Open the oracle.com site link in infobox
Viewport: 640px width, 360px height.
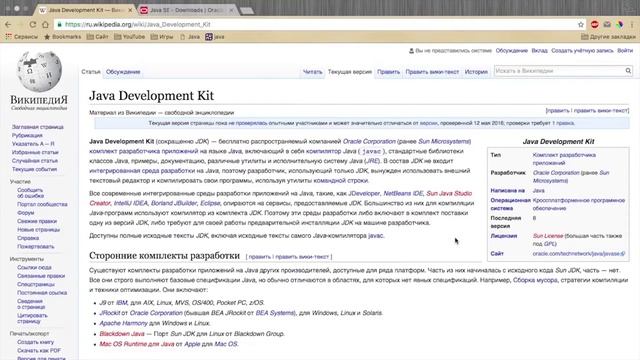click(578, 253)
